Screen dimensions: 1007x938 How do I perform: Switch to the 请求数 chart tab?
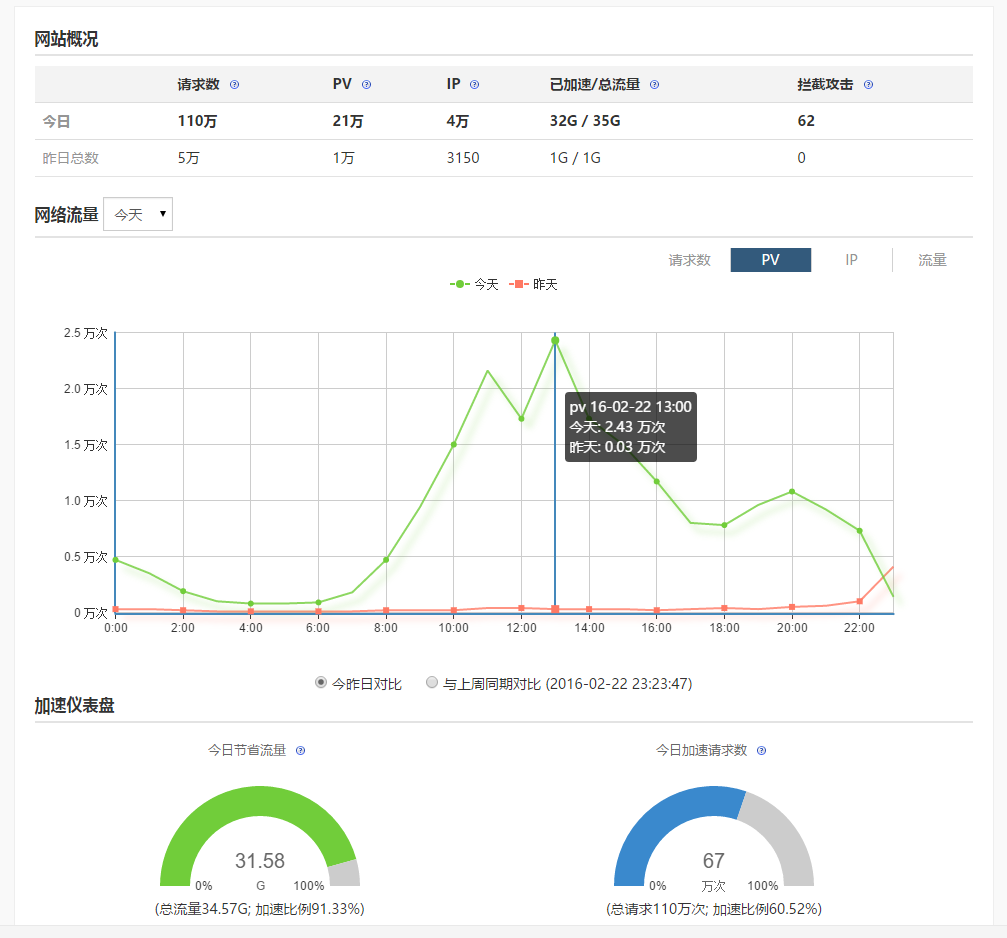[692, 259]
